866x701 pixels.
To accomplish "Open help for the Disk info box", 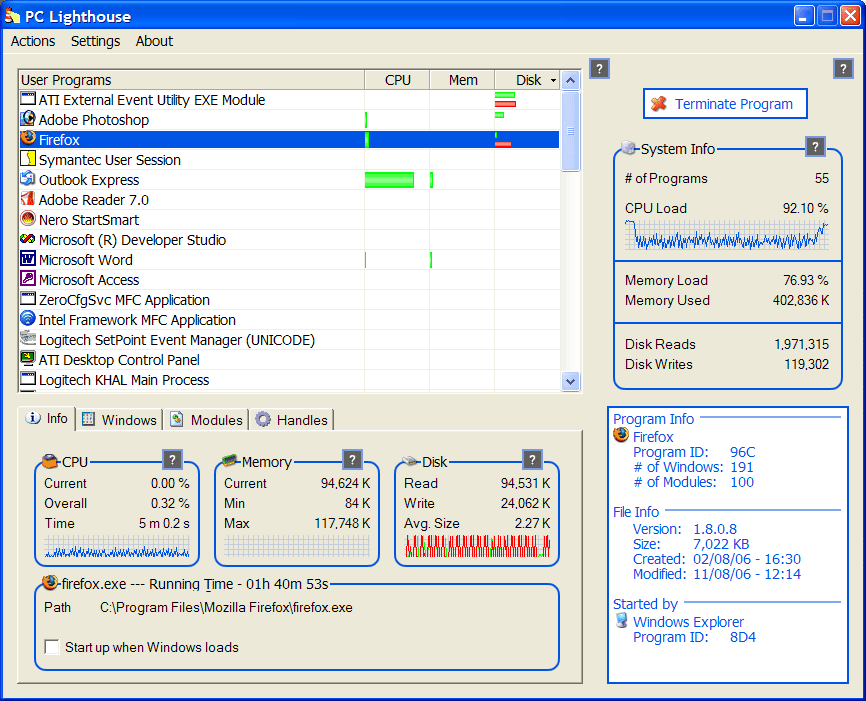I will [x=532, y=460].
